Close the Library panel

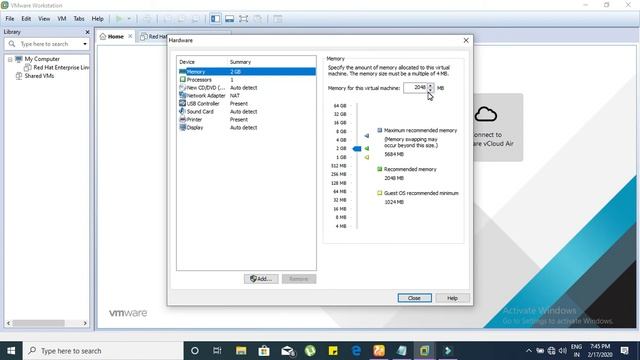click(x=87, y=32)
